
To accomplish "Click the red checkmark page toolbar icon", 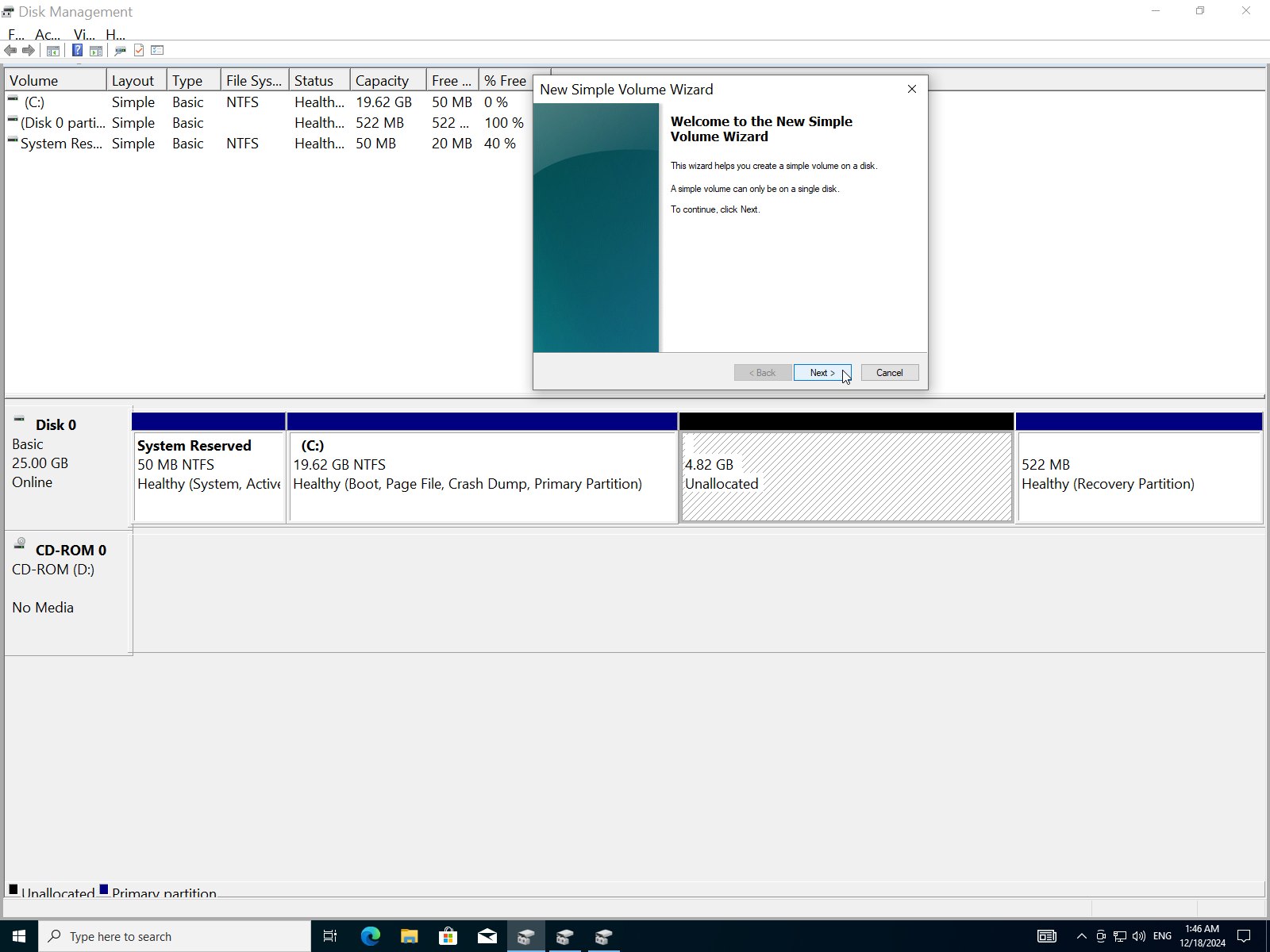I will 139,51.
